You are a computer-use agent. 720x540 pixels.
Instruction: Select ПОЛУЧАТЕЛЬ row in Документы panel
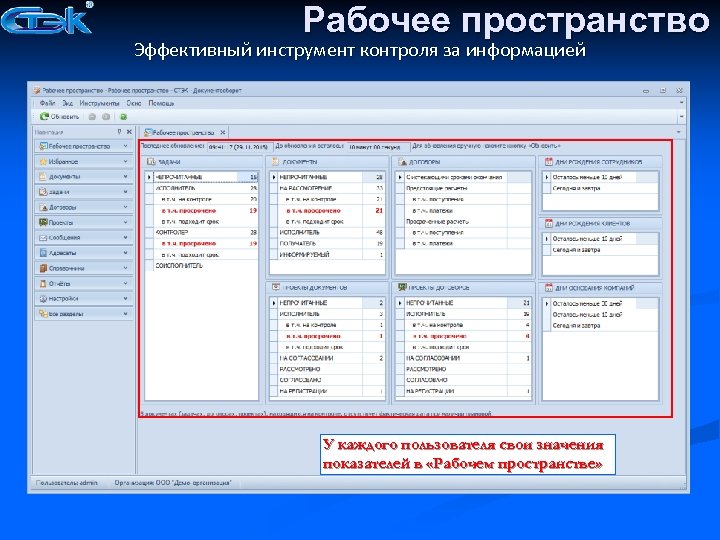(x=327, y=243)
